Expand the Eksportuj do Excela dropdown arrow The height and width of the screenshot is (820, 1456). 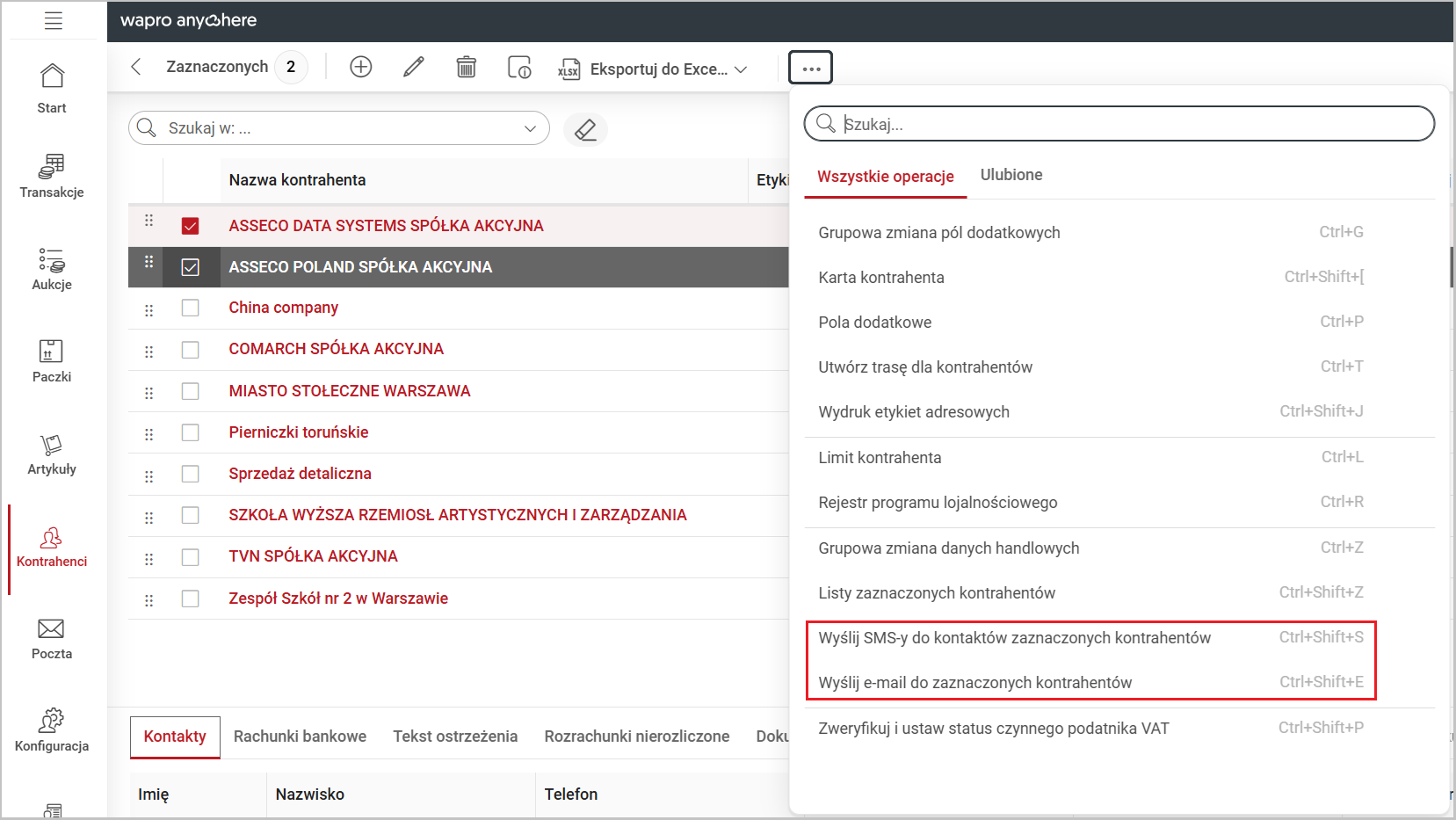coord(741,69)
